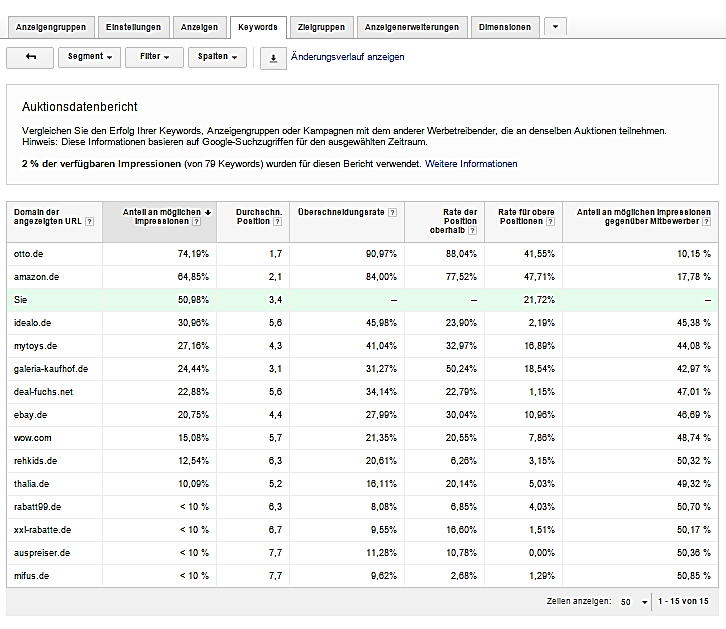This screenshot has width=726, height=629.
Task: Select the Keywords tab
Action: (x=258, y=27)
